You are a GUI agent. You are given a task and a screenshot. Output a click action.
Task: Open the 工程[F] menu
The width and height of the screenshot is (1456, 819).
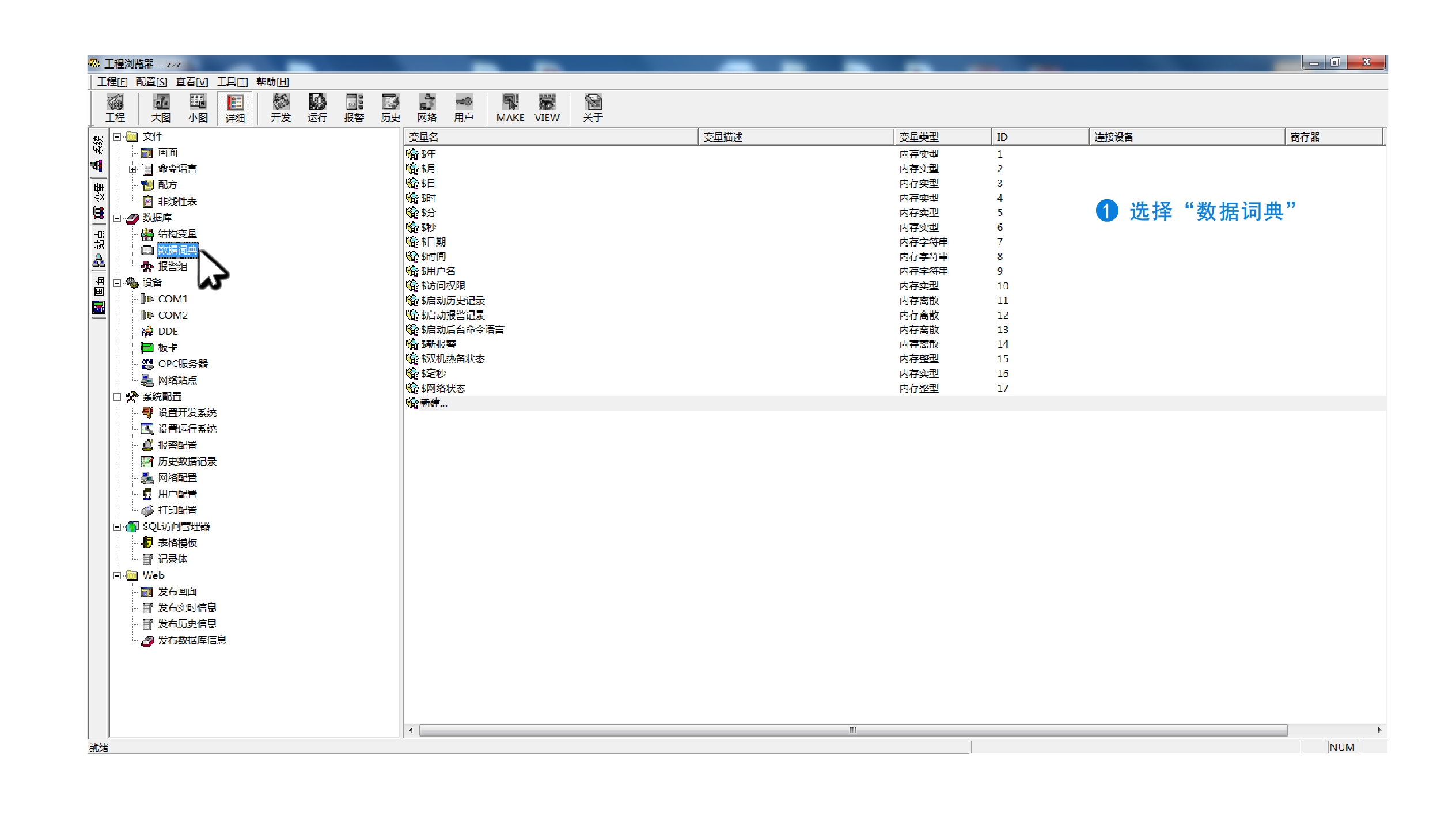pyautogui.click(x=112, y=82)
